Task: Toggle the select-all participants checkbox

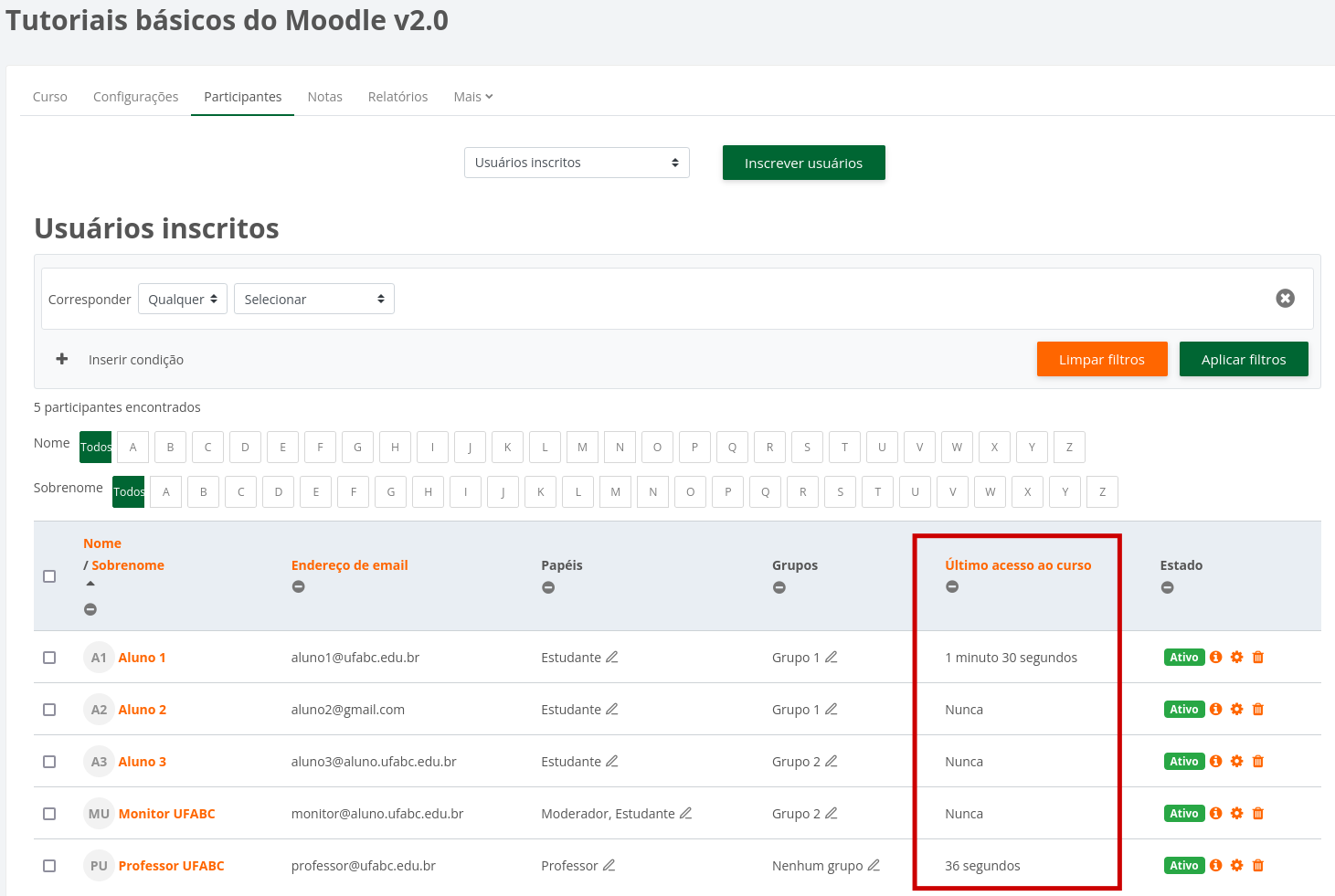Action: pos(49,576)
